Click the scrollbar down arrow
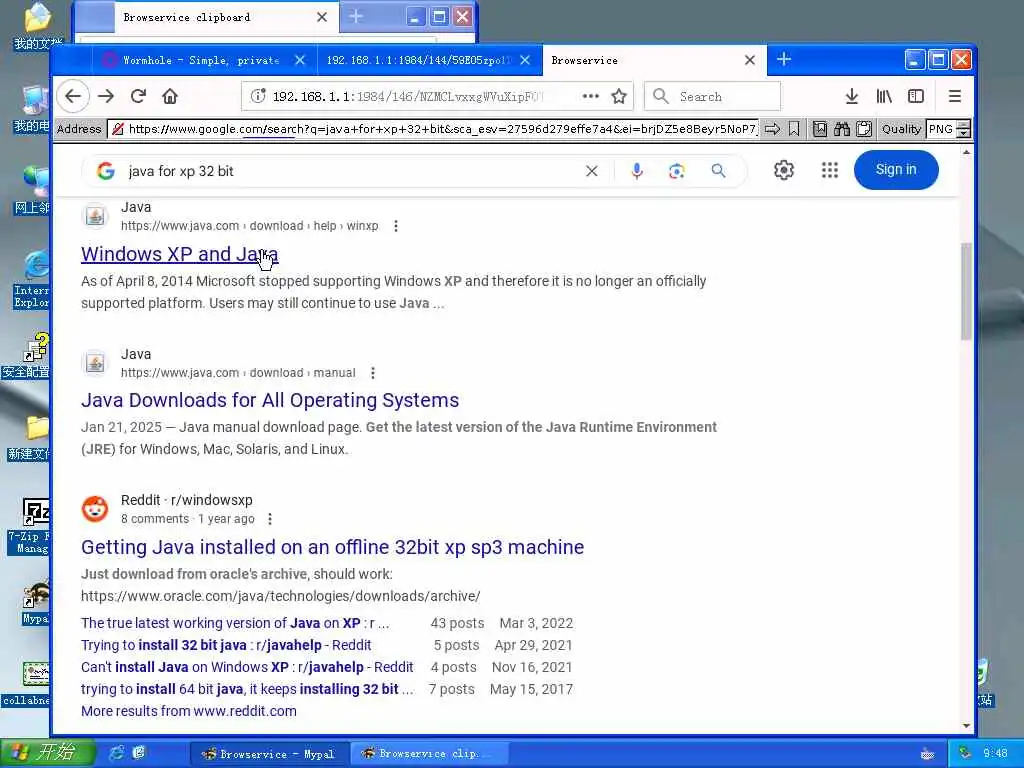The width and height of the screenshot is (1024, 768). (x=967, y=726)
